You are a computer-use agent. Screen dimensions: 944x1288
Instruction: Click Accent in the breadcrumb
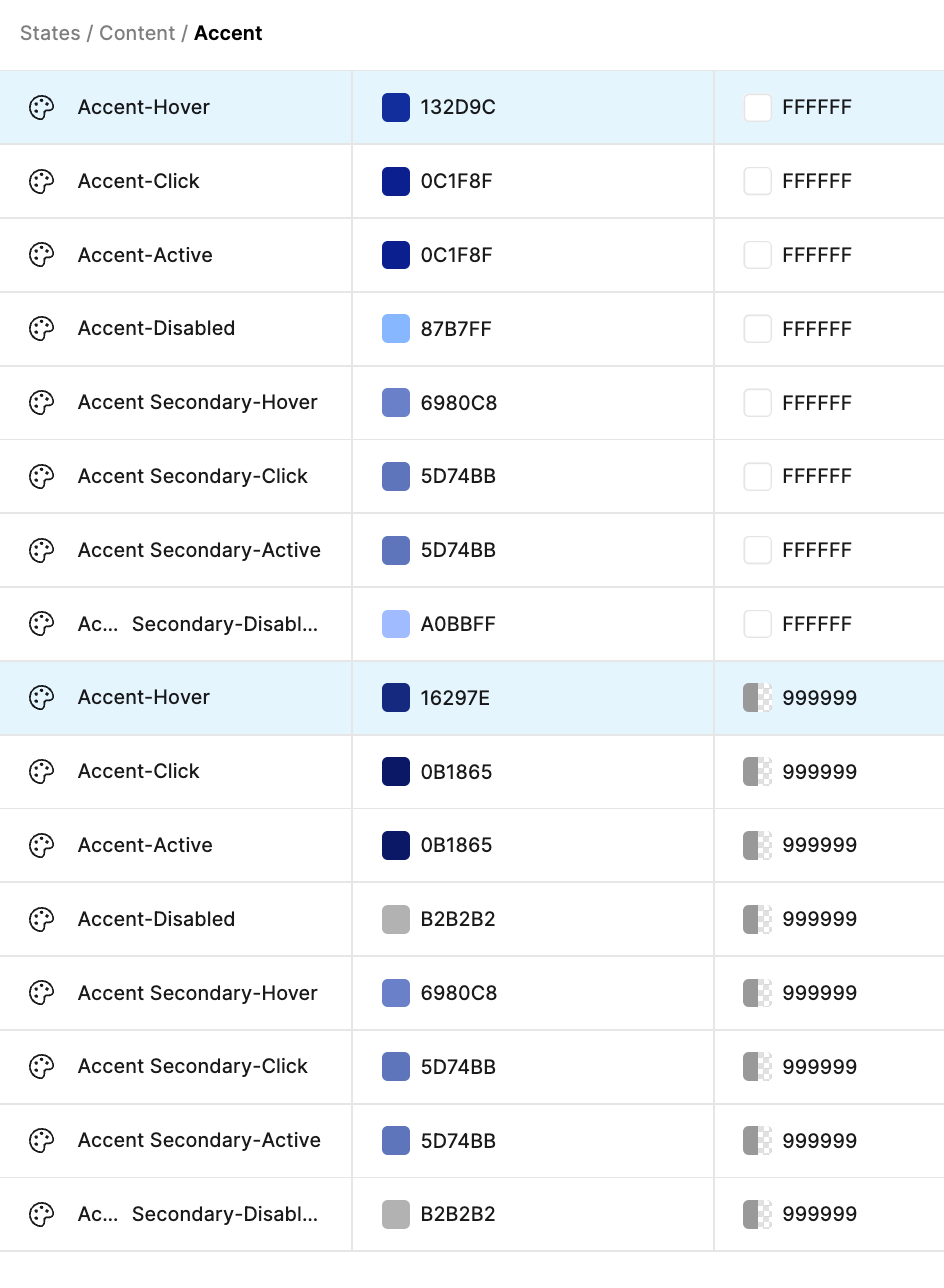(228, 33)
